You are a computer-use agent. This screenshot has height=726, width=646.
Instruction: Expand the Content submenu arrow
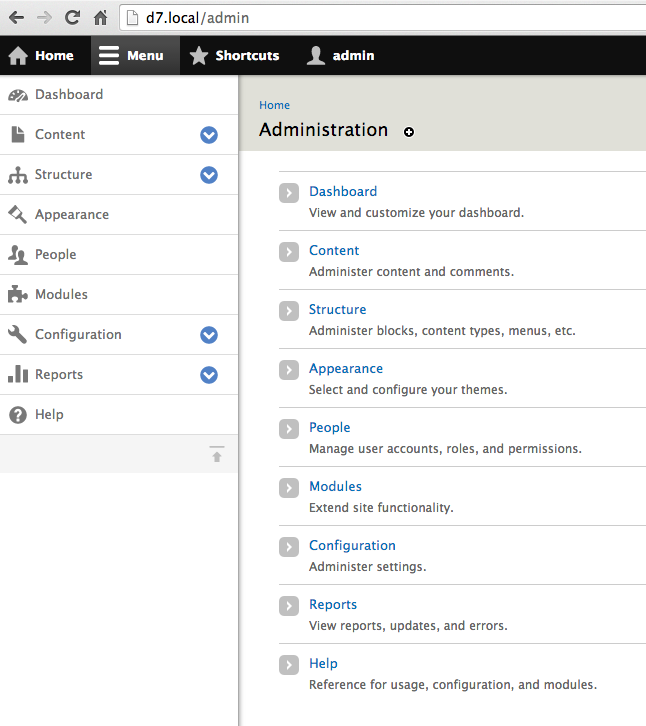209,135
